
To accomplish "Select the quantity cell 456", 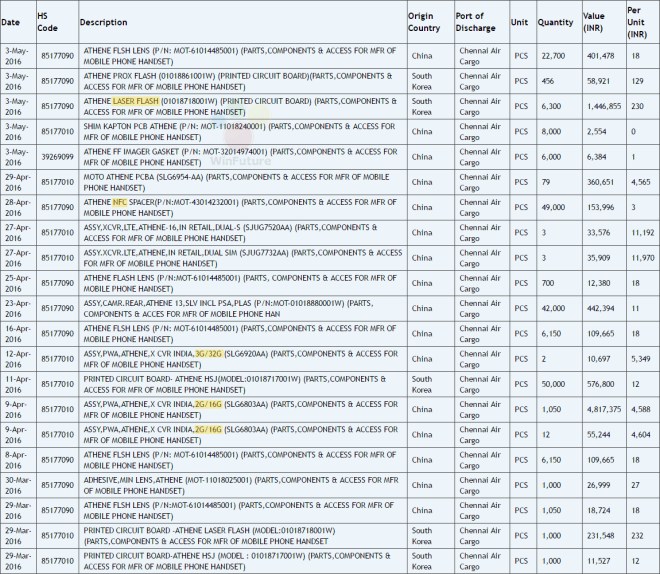I will pyautogui.click(x=548, y=81).
